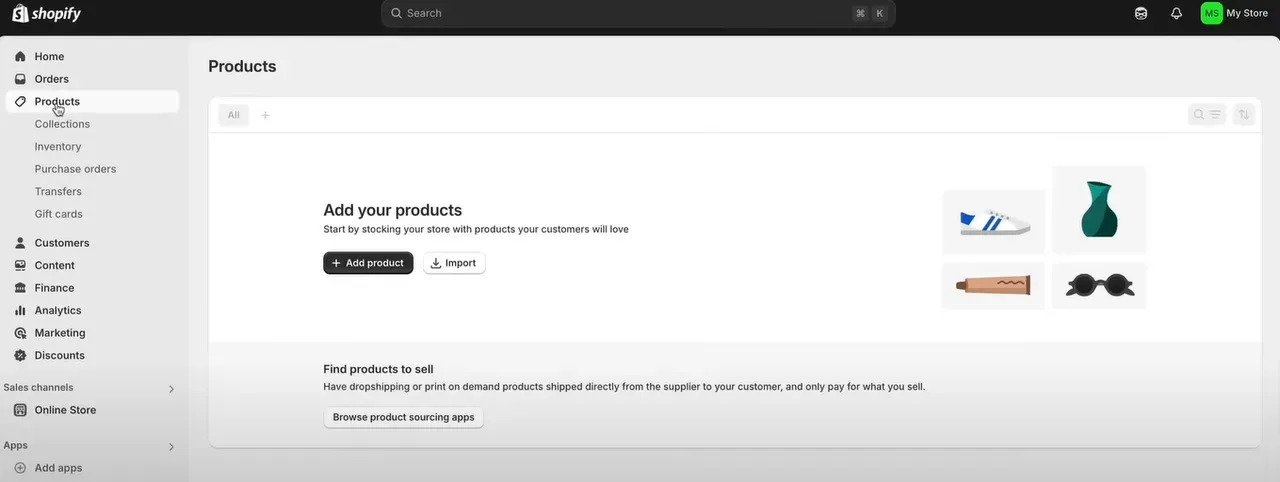
Task: Click the Shopify logo in header
Action: pyautogui.click(x=46, y=14)
